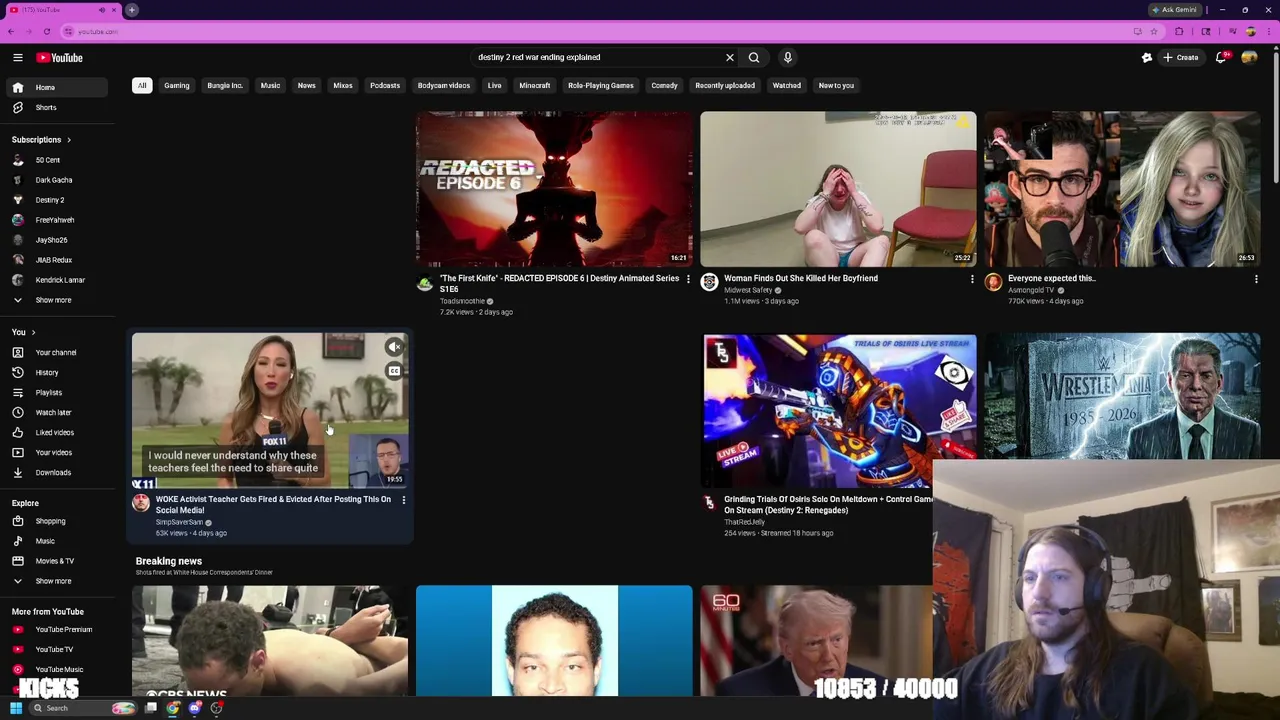This screenshot has width=1280, height=720.
Task: Click the icon left of Create
Action: coord(1147,58)
